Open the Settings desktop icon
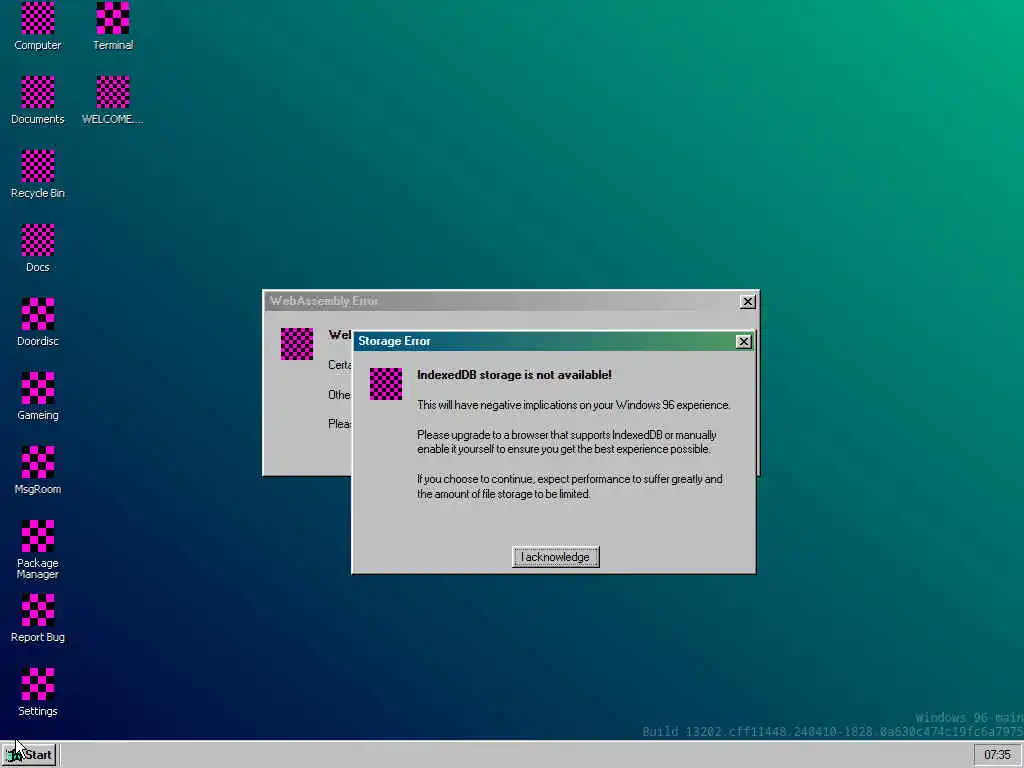The height and width of the screenshot is (768, 1024). click(x=37, y=692)
